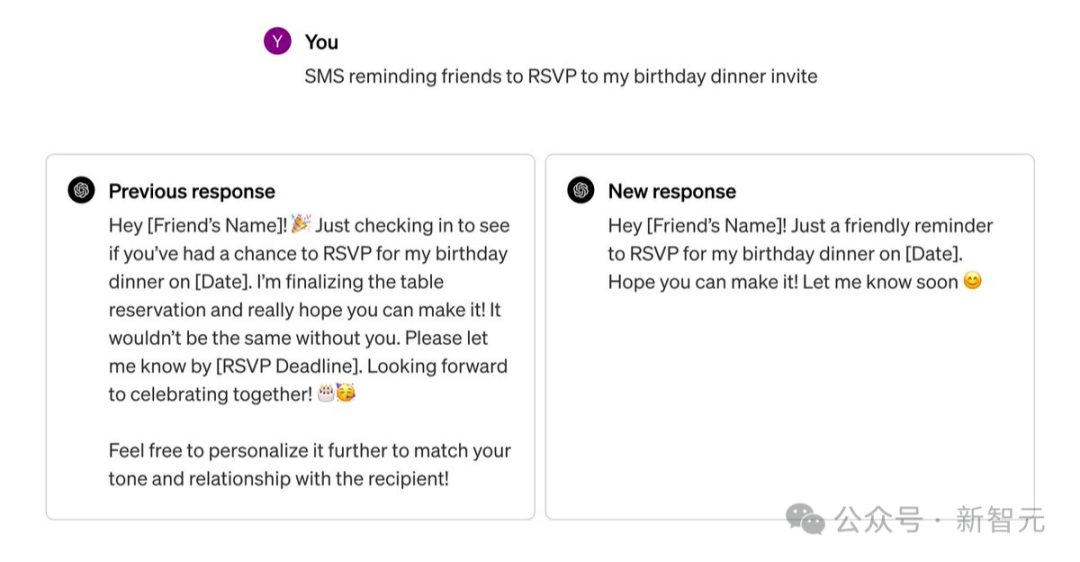Image resolution: width=1080 pixels, height=562 pixels.
Task: Click the smiling emoji in New response
Action: 972,282
